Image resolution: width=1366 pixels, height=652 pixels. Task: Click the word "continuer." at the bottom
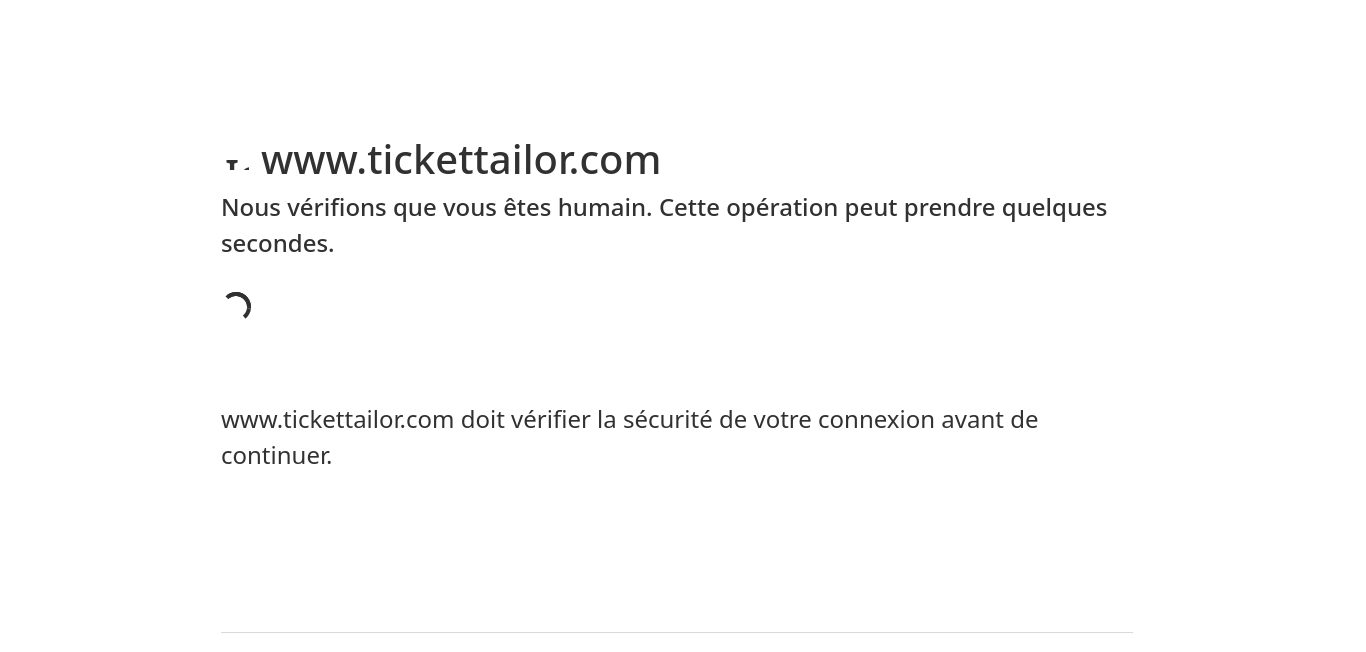point(276,456)
